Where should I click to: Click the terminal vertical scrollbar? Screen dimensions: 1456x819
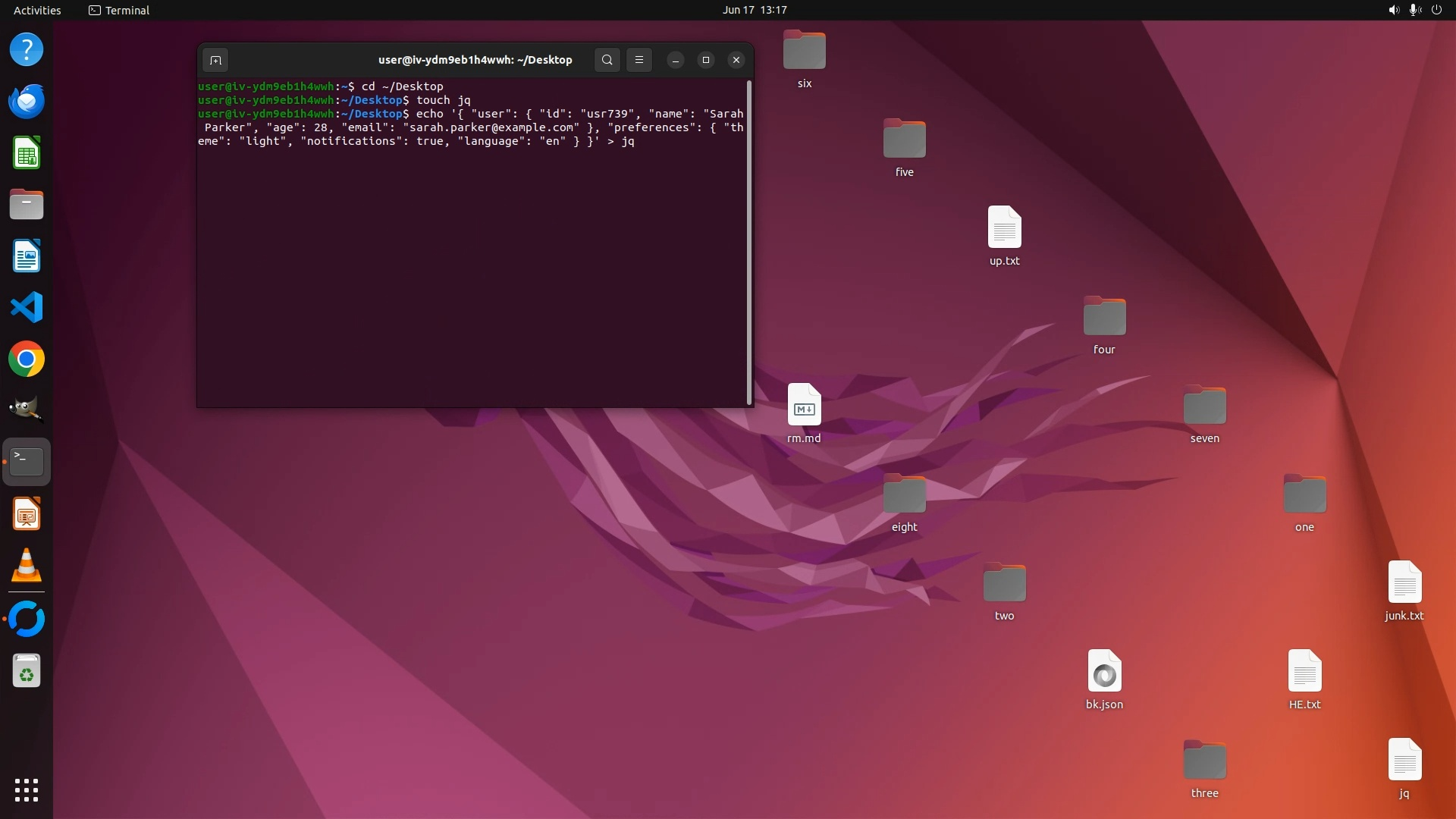[749, 243]
